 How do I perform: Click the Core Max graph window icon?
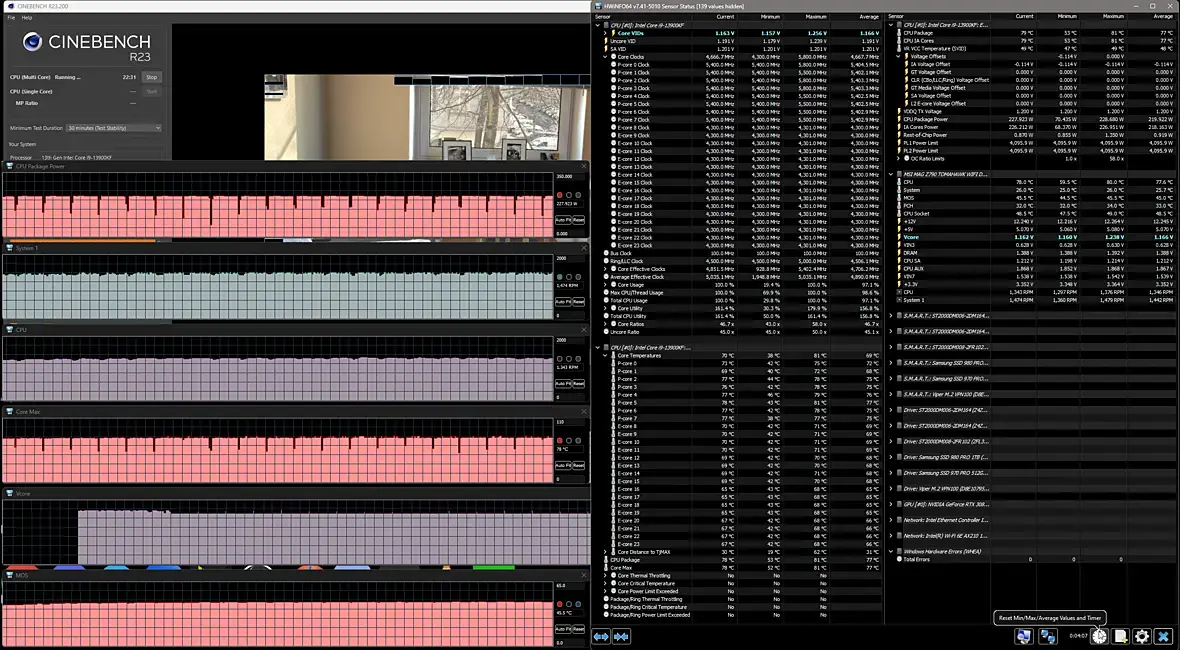tap(10, 412)
